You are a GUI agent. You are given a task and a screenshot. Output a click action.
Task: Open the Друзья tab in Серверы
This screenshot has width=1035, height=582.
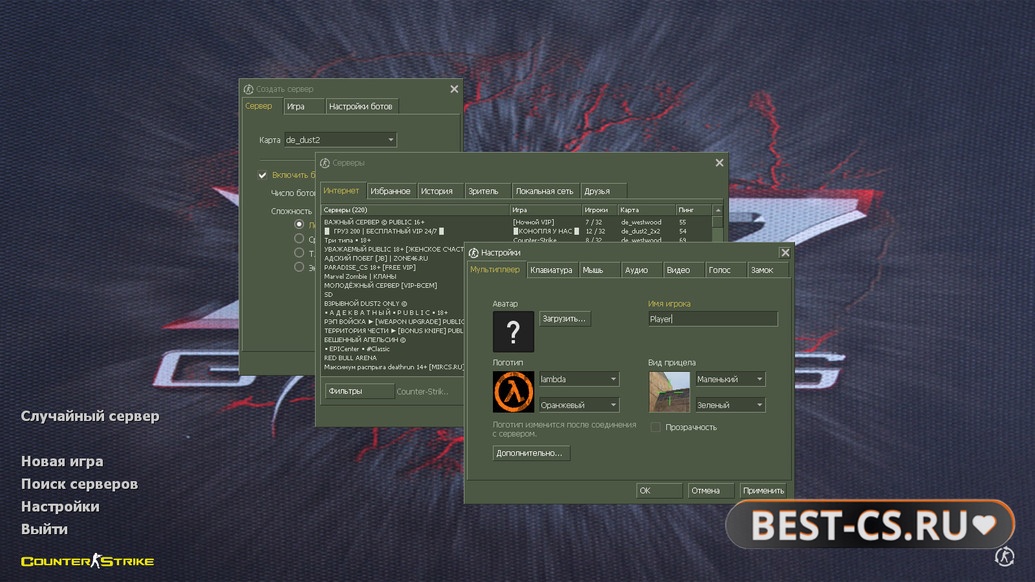tap(602, 191)
